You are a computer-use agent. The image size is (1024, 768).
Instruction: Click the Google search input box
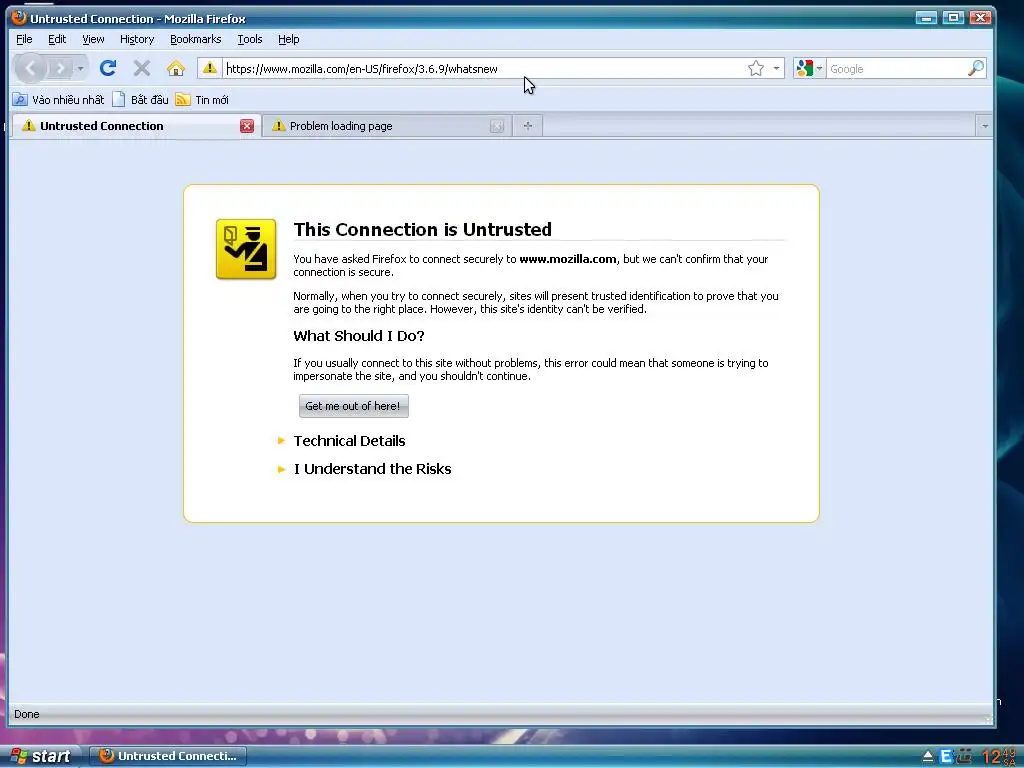pyautogui.click(x=897, y=69)
